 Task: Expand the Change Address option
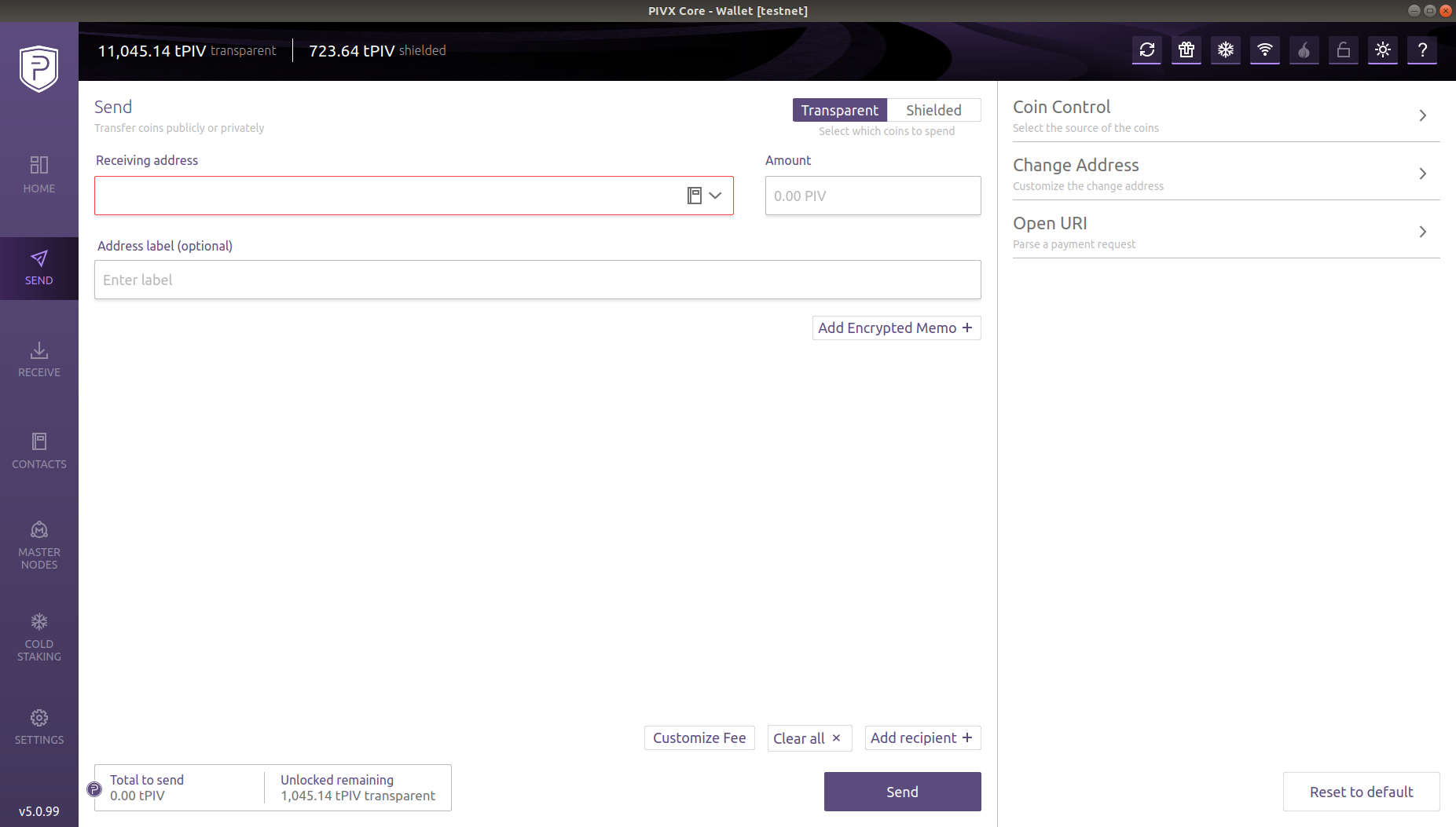tap(1226, 174)
